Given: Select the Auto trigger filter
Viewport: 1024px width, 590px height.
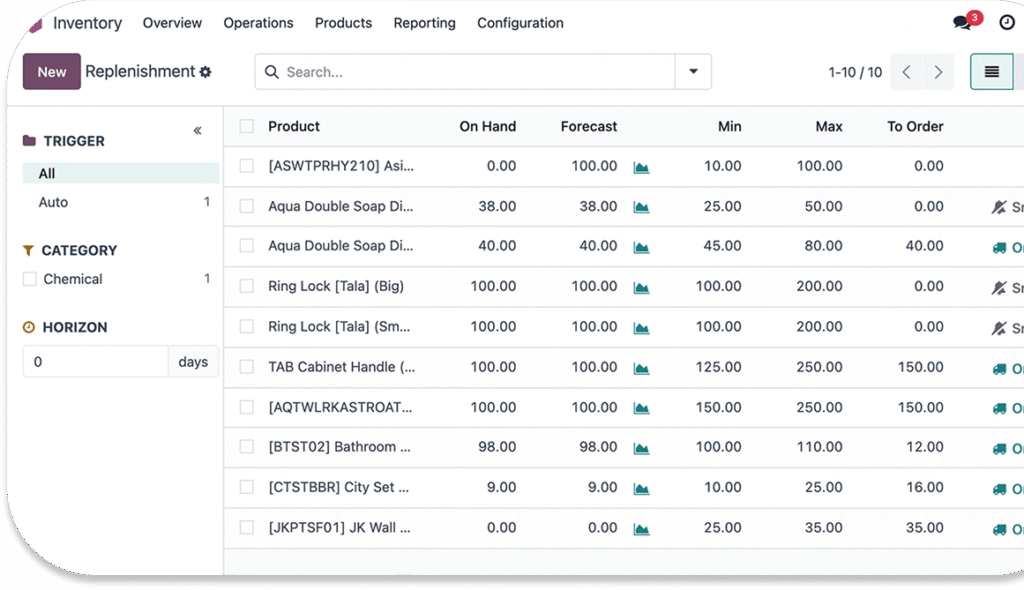Looking at the screenshot, I should pyautogui.click(x=54, y=202).
